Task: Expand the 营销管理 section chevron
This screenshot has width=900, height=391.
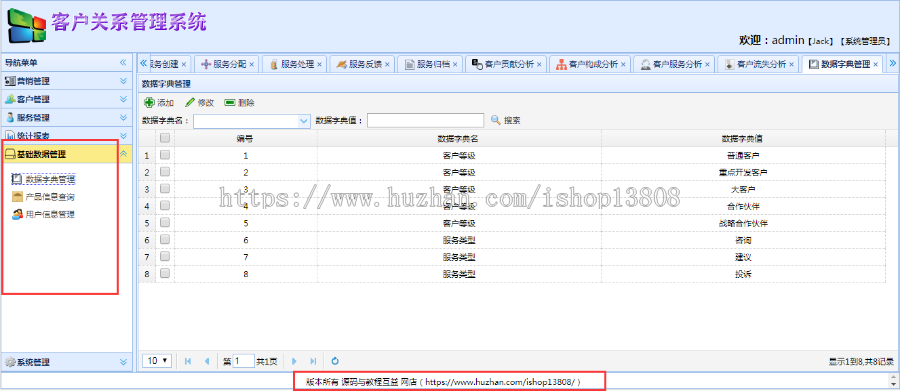Action: (x=123, y=81)
